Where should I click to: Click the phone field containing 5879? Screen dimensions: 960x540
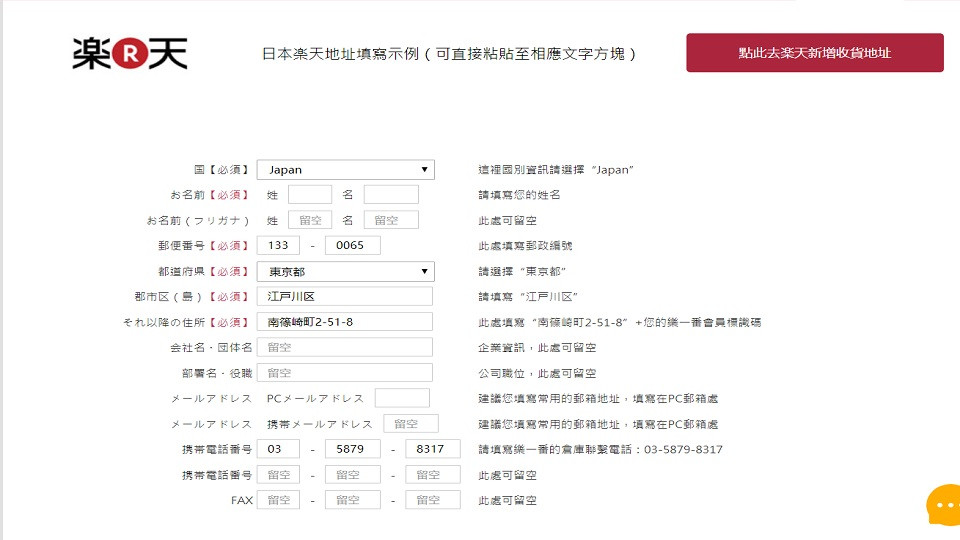pos(352,449)
